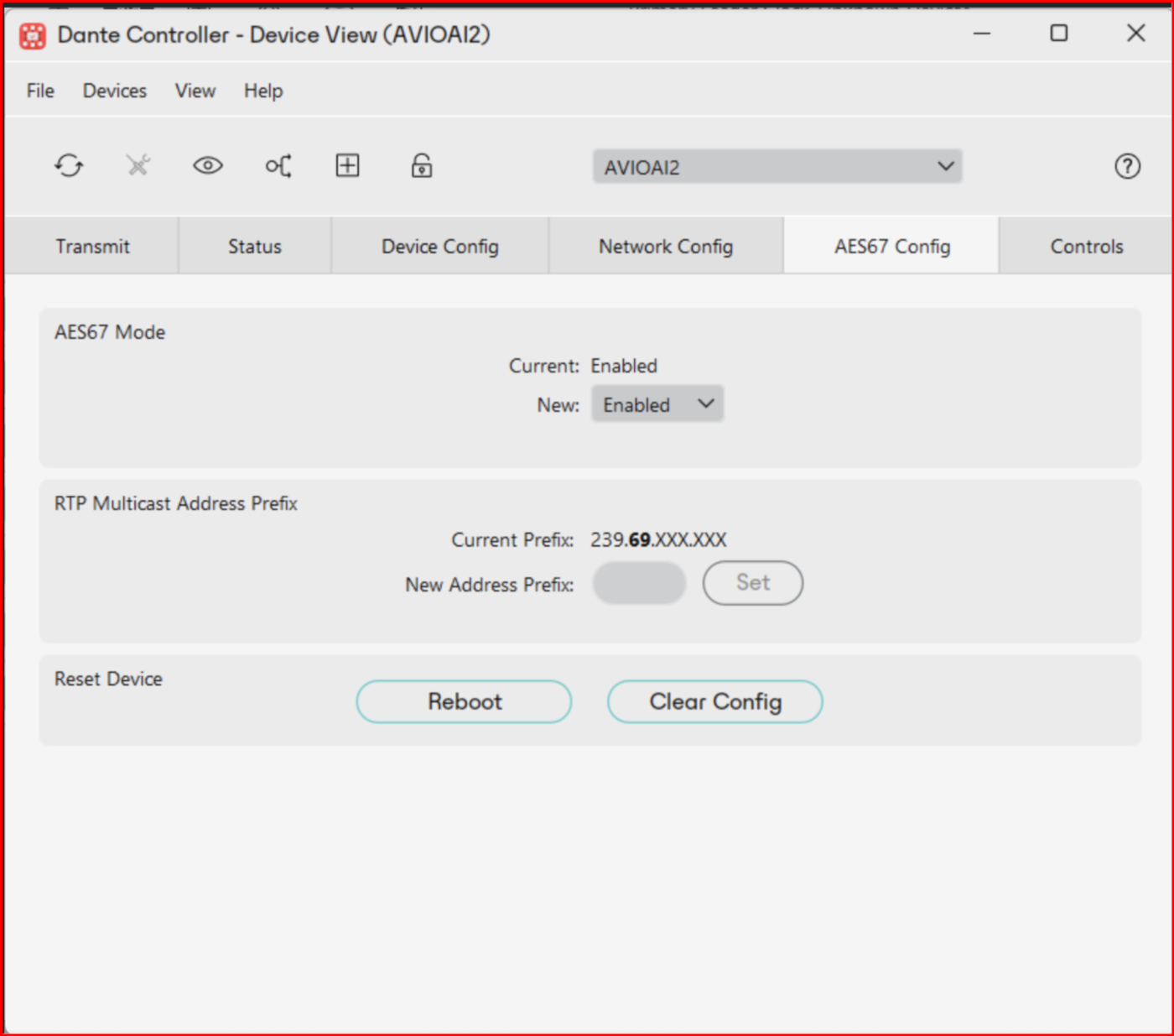This screenshot has height=1036, width=1174.
Task: Switch to the Transmit tab
Action: pos(92,247)
